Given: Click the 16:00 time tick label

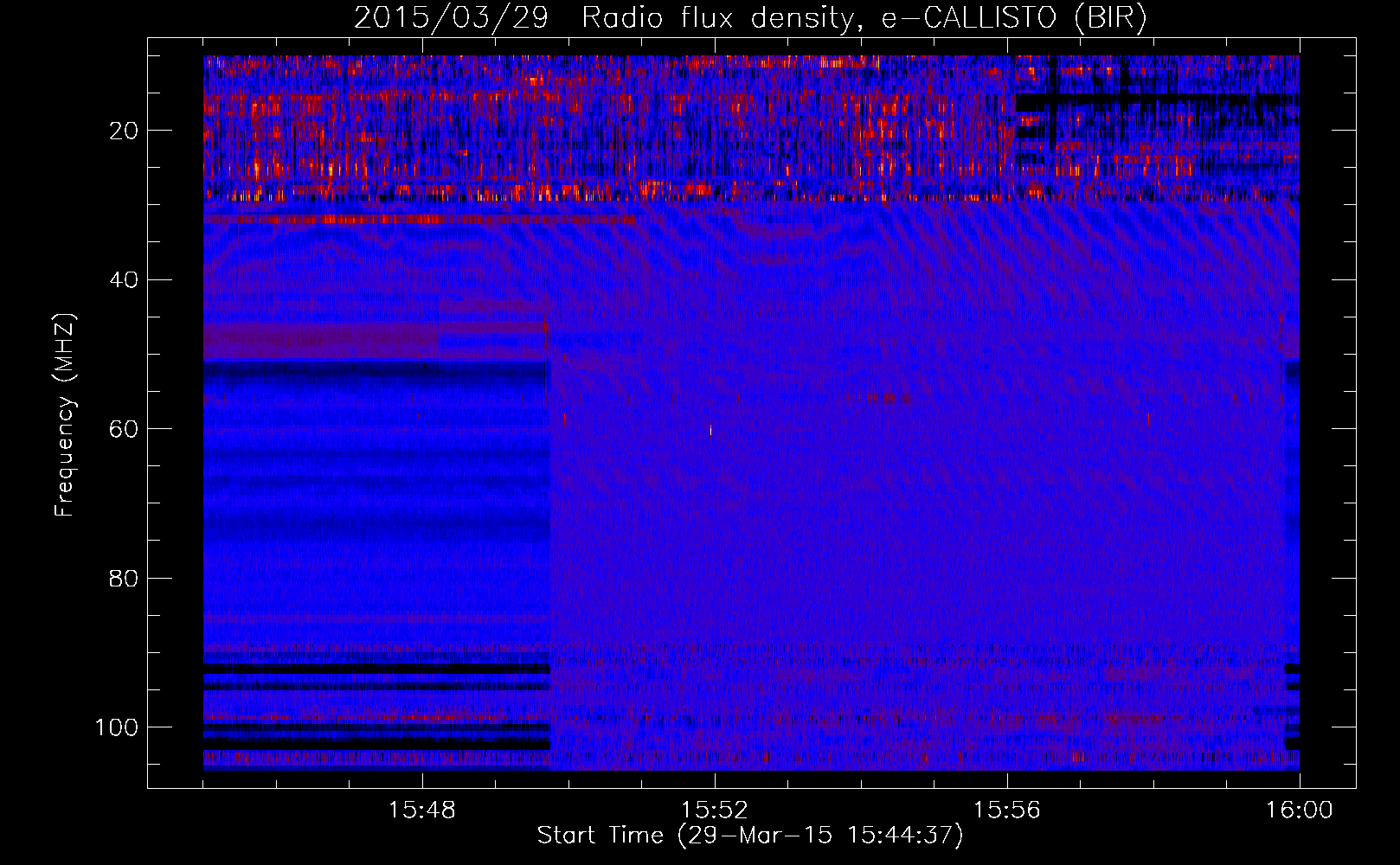Looking at the screenshot, I should point(1299,811).
